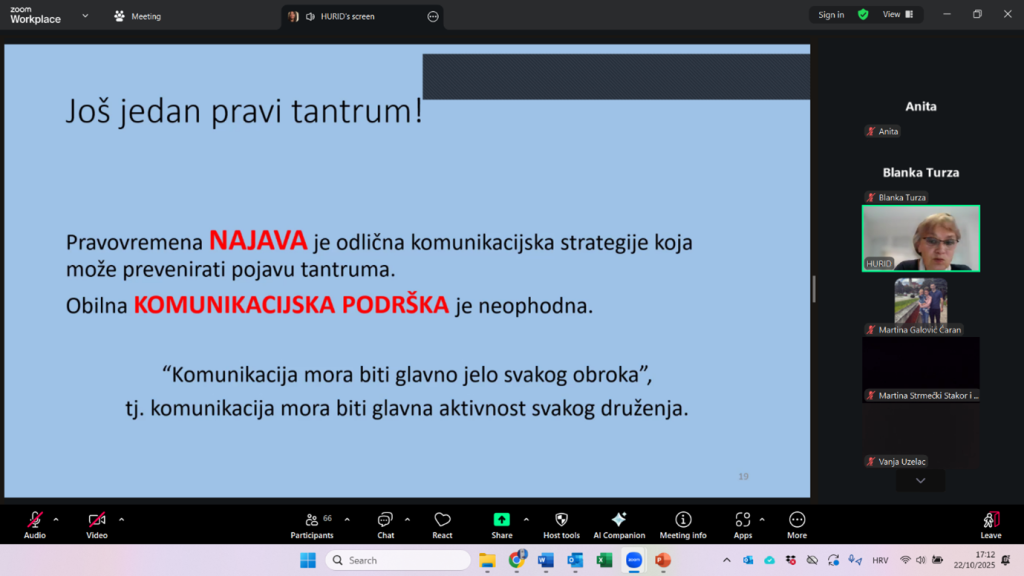Start camera with Video button
The image size is (1024, 576).
pyautogui.click(x=97, y=524)
